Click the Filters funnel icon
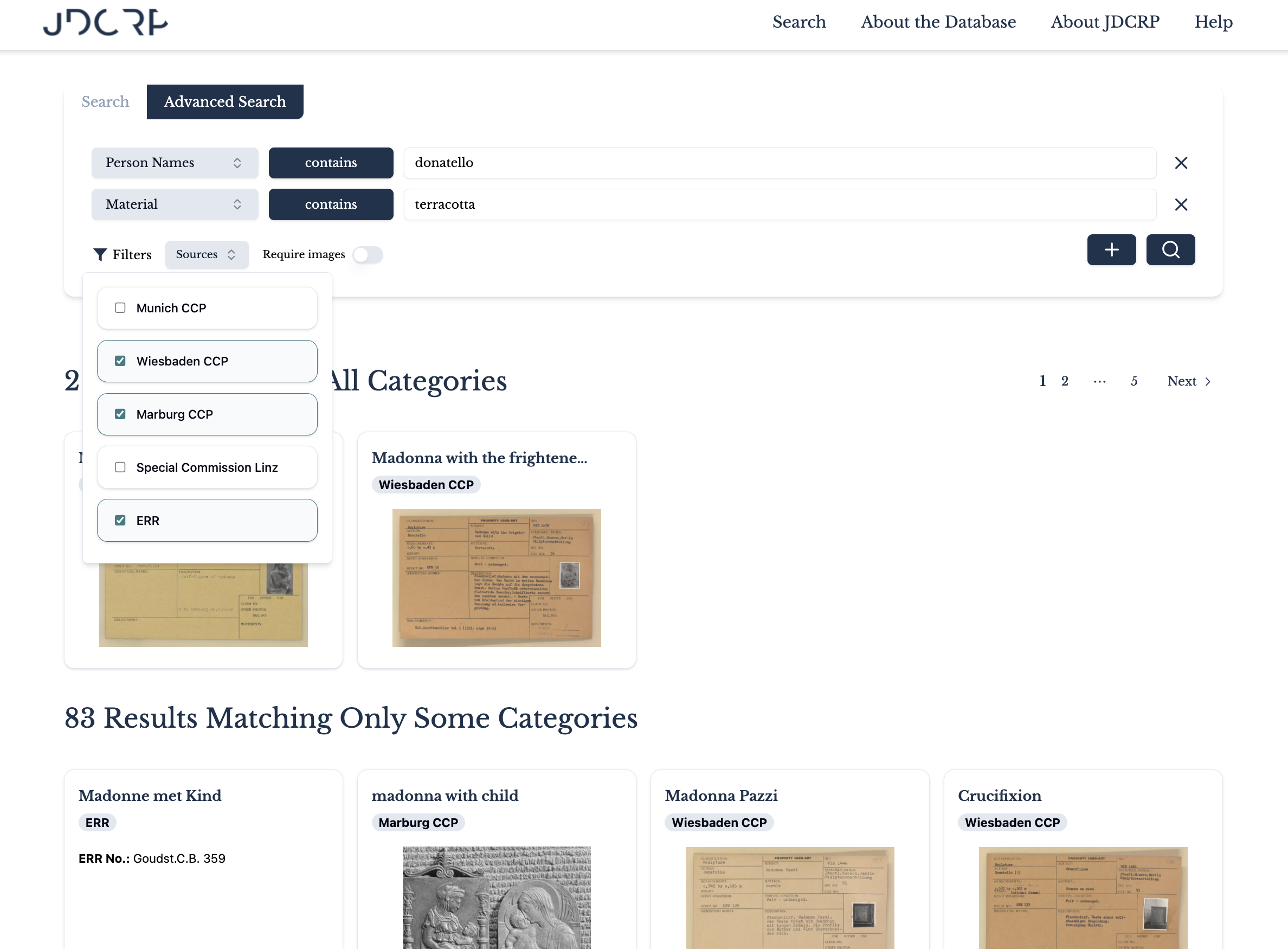The image size is (1288, 949). coord(100,254)
